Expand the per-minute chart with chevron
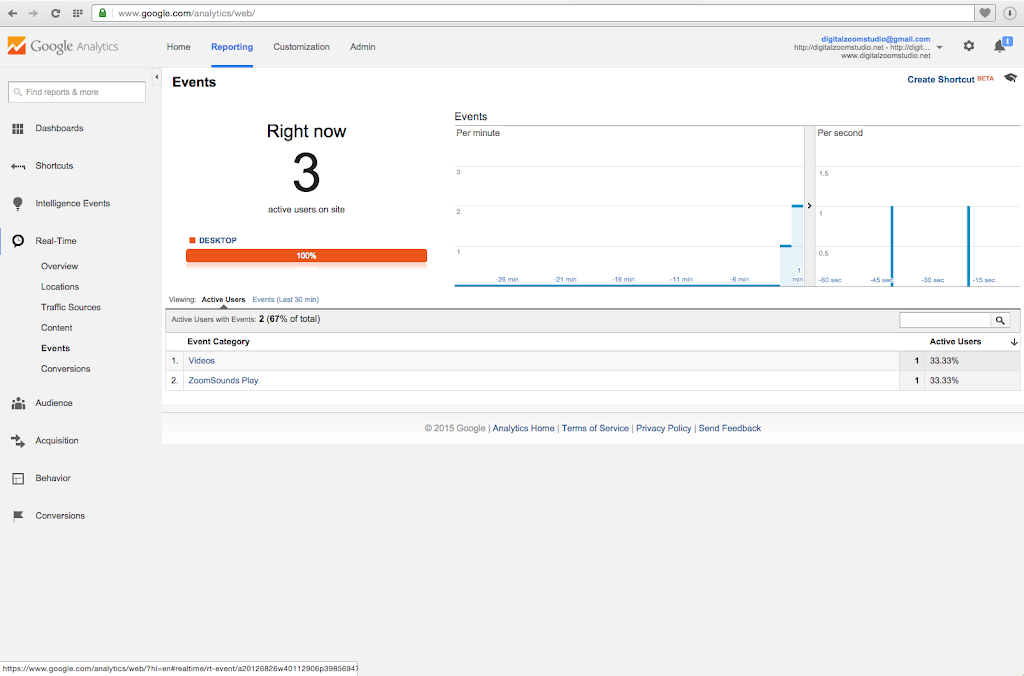The height and width of the screenshot is (676, 1024). [x=809, y=206]
